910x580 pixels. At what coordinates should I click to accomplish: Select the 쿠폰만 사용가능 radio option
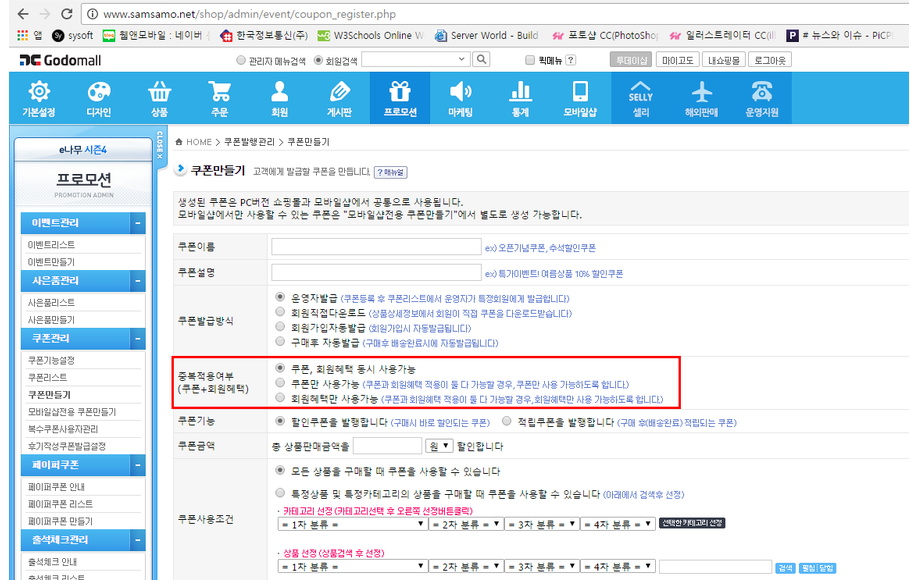coord(280,383)
